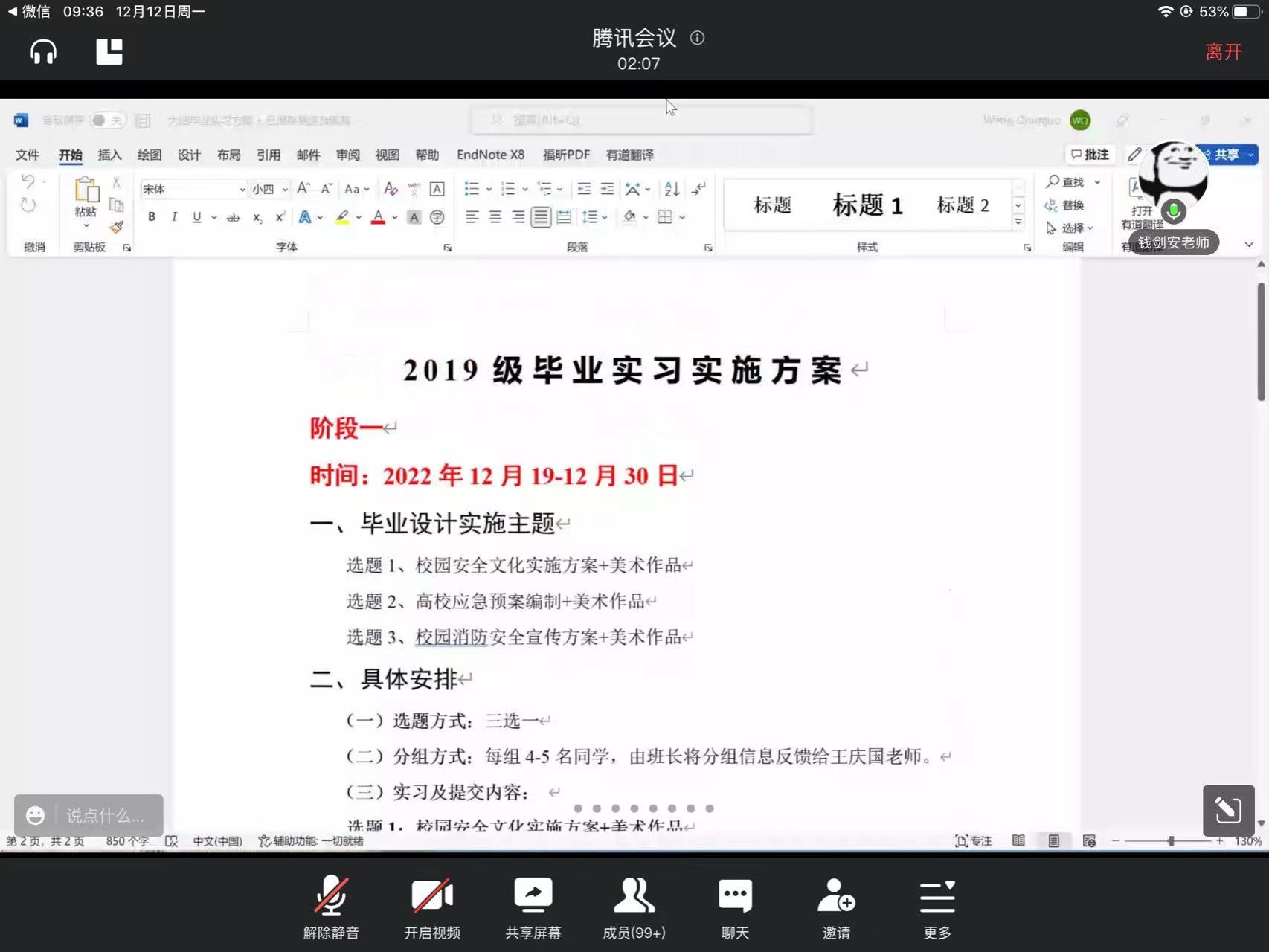
Task: Toggle the AutoSave switch in title bar
Action: 108,120
